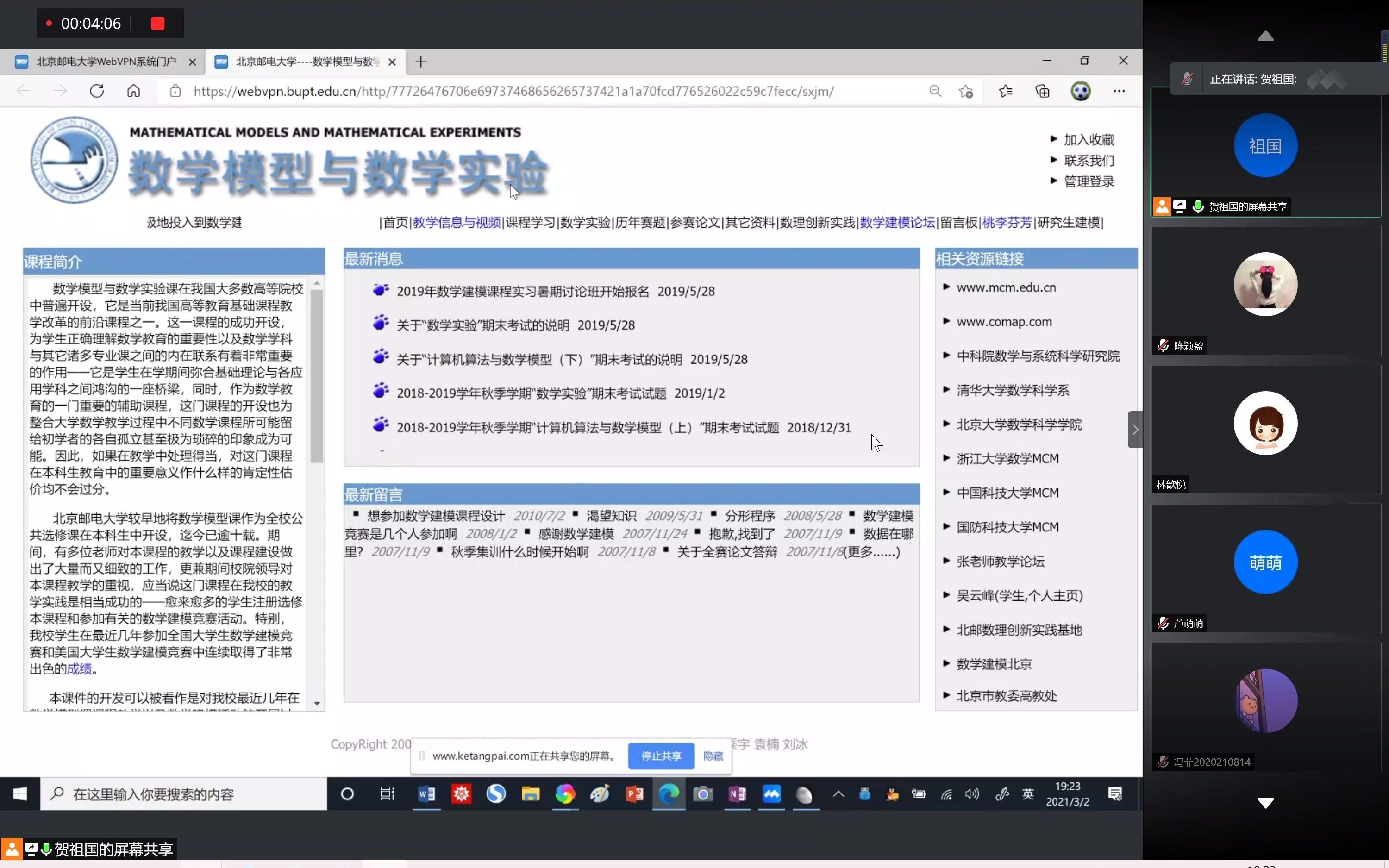Expand the side panel arrow at the page edge
This screenshot has width=1389, height=868.
pyautogui.click(x=1135, y=429)
